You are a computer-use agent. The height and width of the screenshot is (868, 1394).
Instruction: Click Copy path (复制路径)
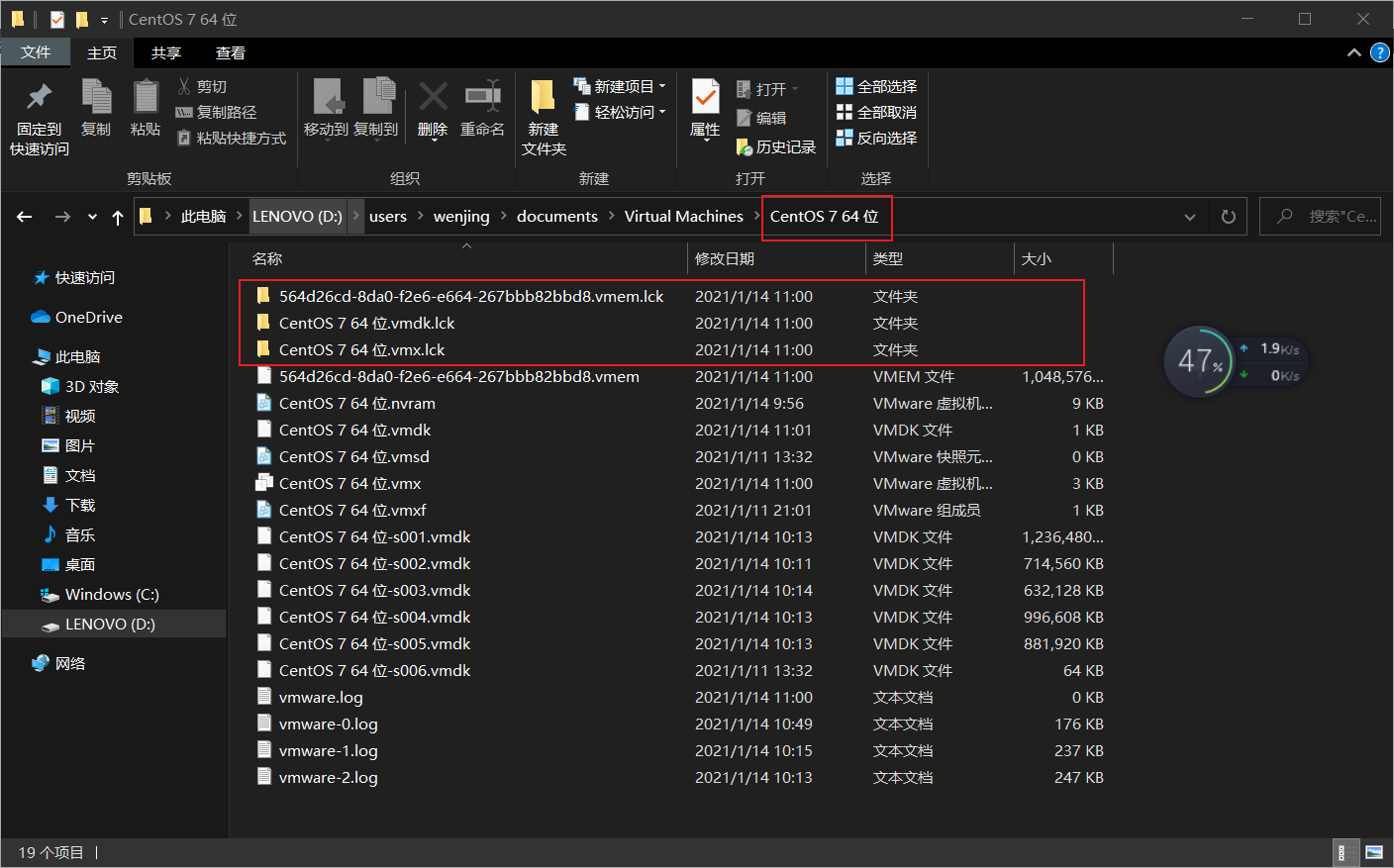[216, 112]
